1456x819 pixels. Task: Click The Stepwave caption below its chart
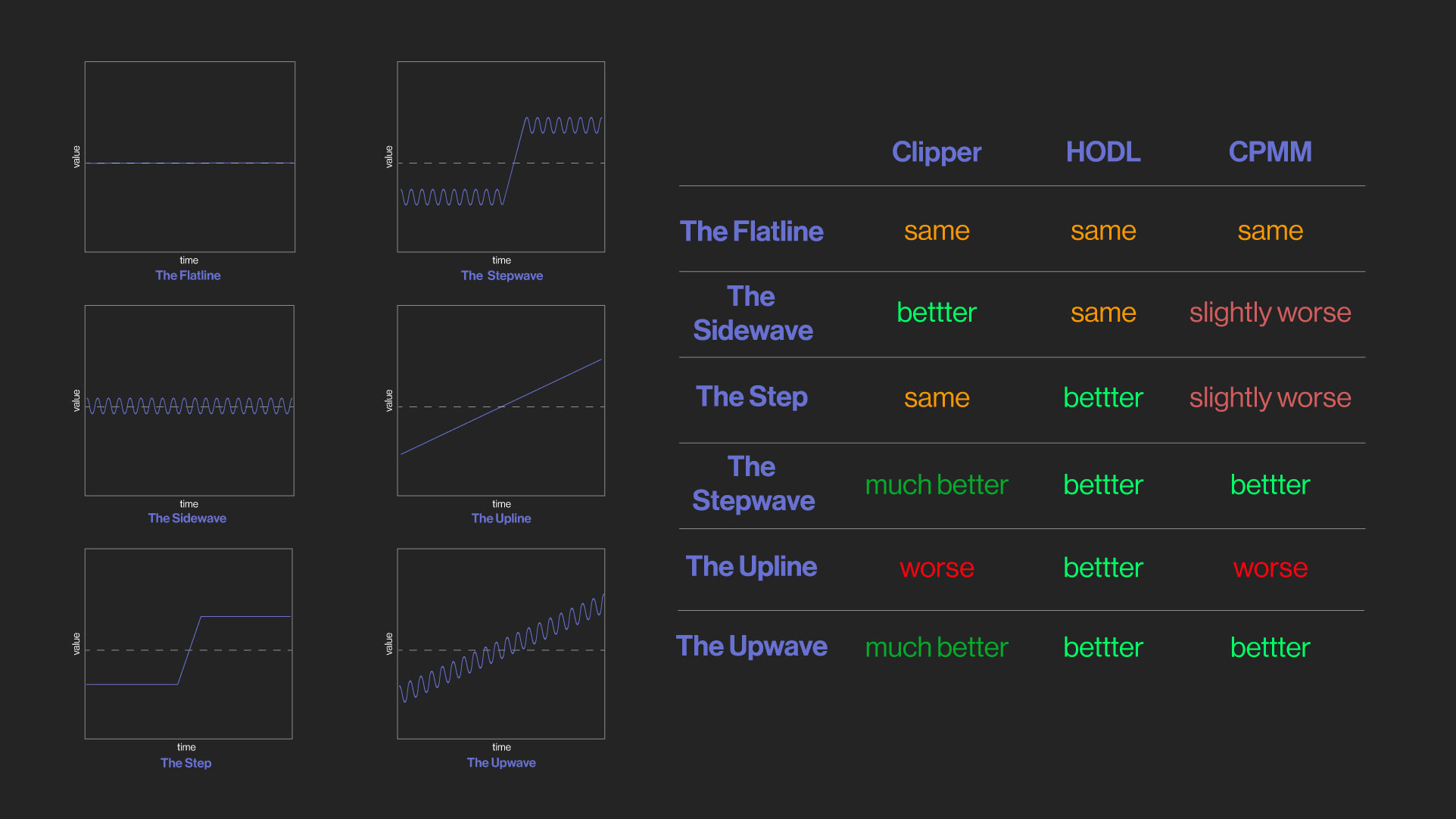click(x=502, y=276)
